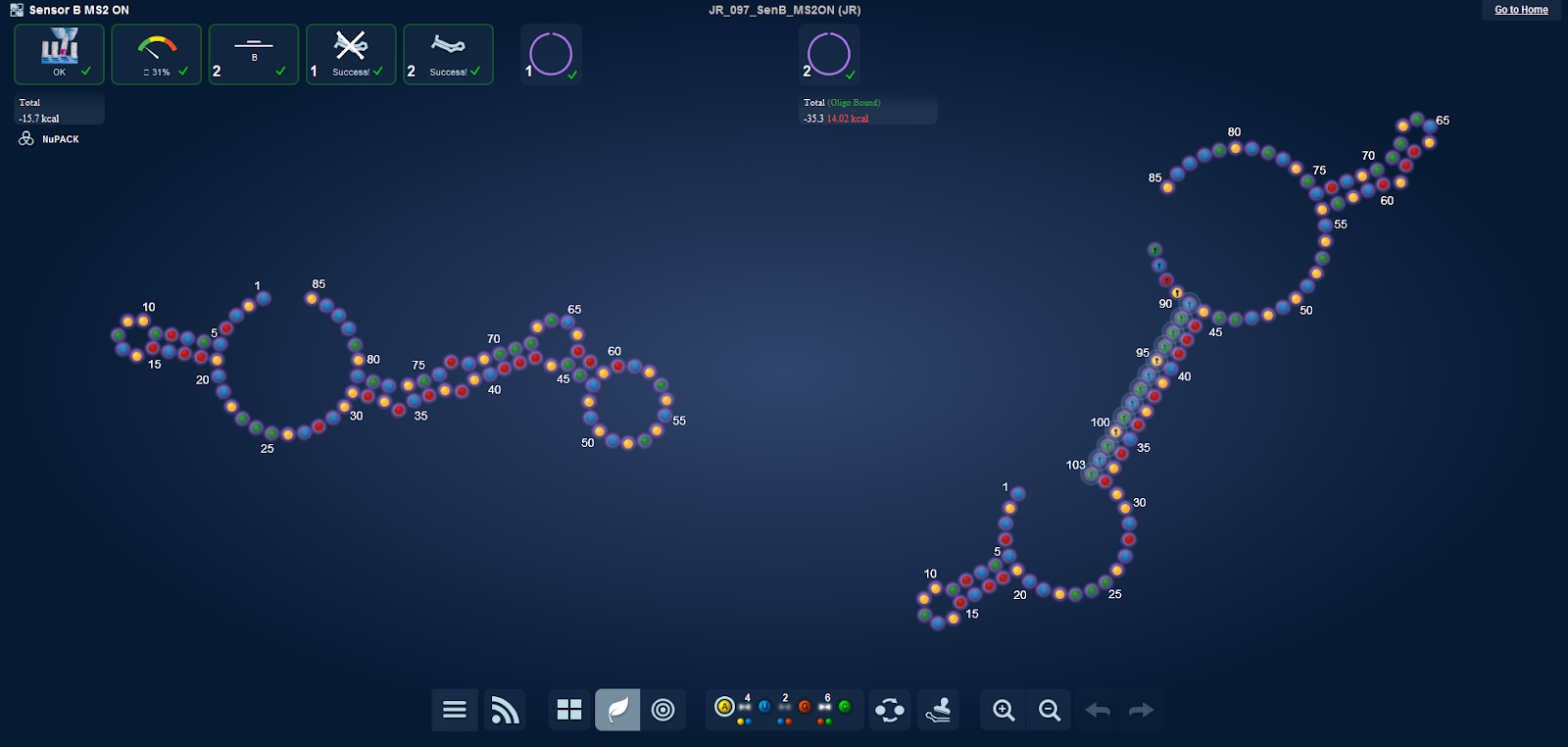The width and height of the screenshot is (1568, 747).
Task: Click the RSS feed broadcast icon
Action: pos(505,710)
